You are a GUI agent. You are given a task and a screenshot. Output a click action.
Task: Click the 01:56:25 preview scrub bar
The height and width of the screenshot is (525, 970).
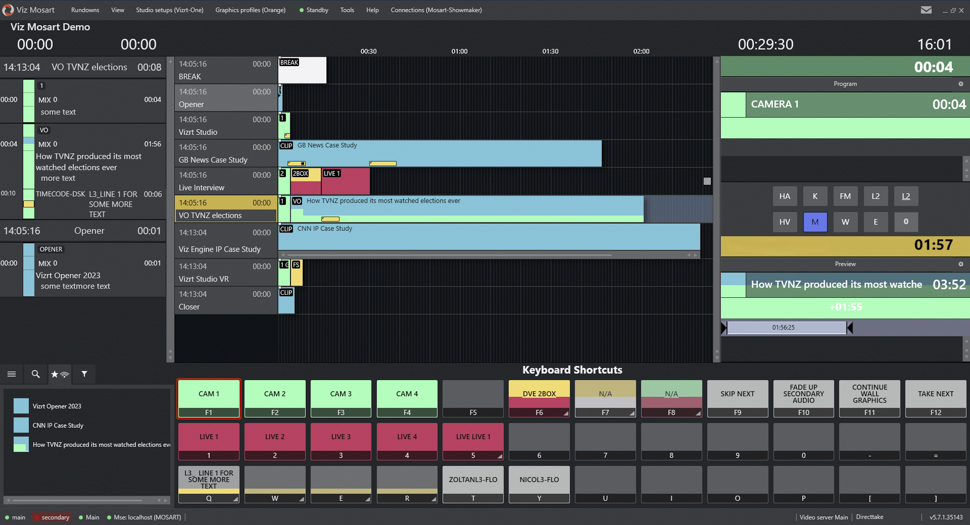pos(787,328)
